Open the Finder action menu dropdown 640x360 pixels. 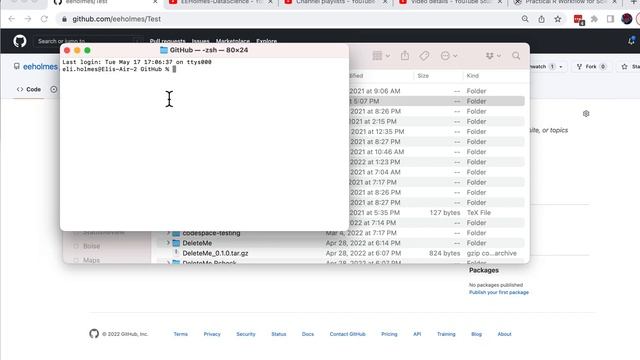pyautogui.click(x=449, y=56)
